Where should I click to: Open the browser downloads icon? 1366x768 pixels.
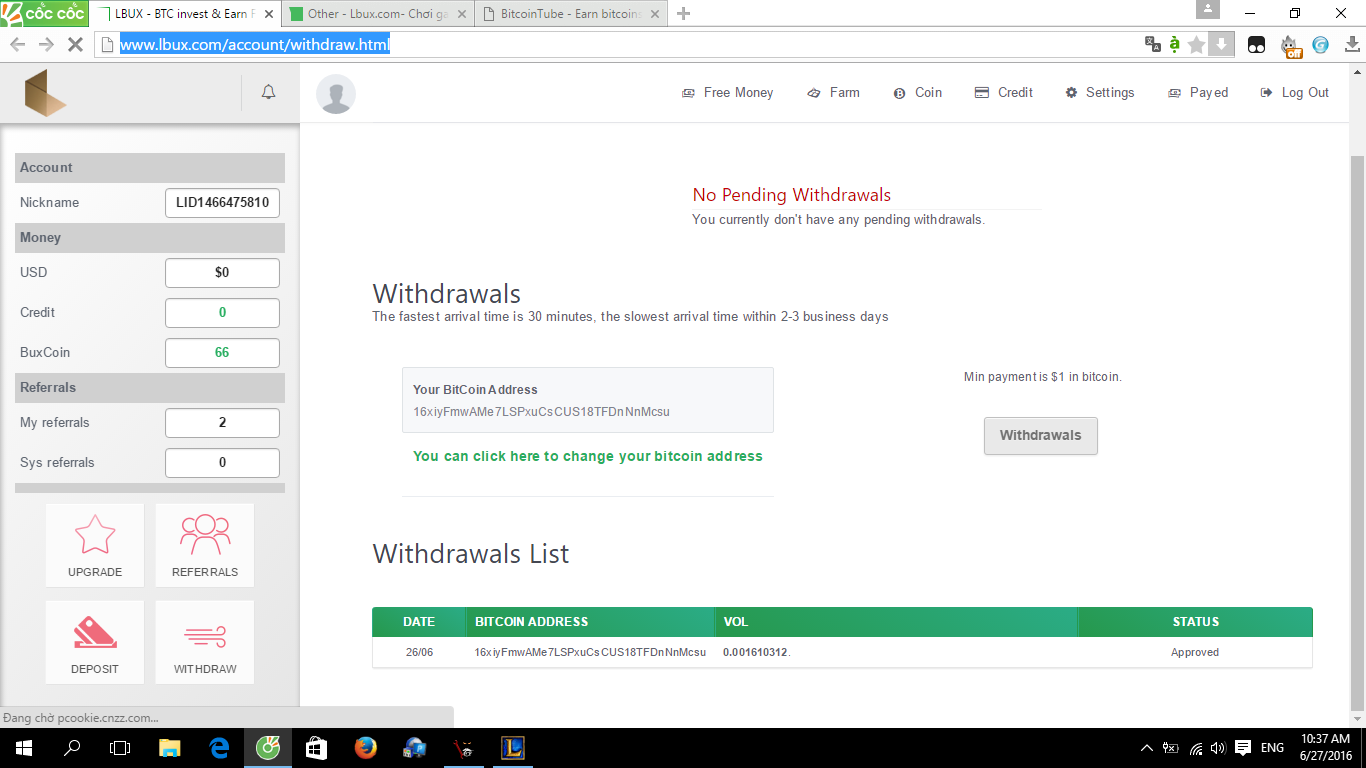pos(1352,45)
